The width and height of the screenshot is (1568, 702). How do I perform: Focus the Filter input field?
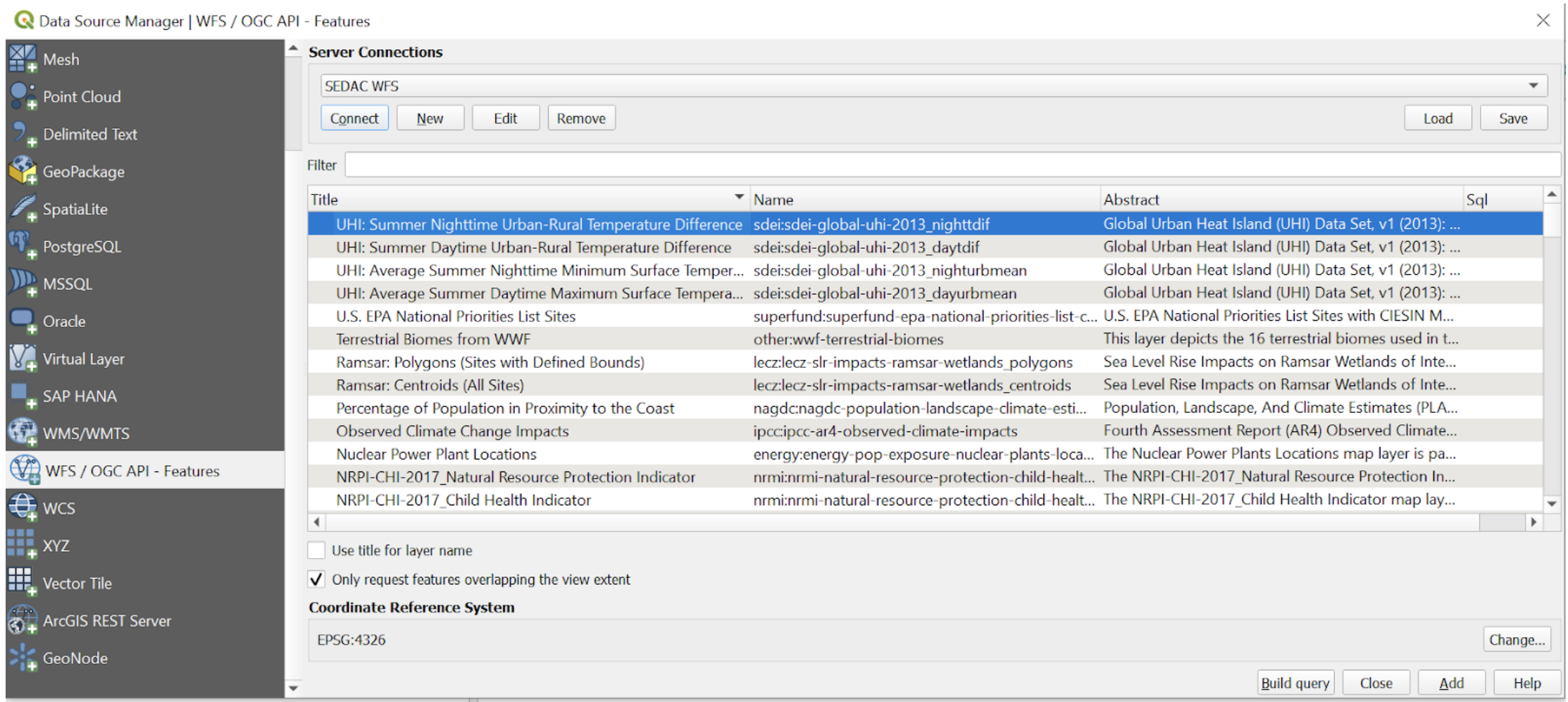tap(952, 165)
